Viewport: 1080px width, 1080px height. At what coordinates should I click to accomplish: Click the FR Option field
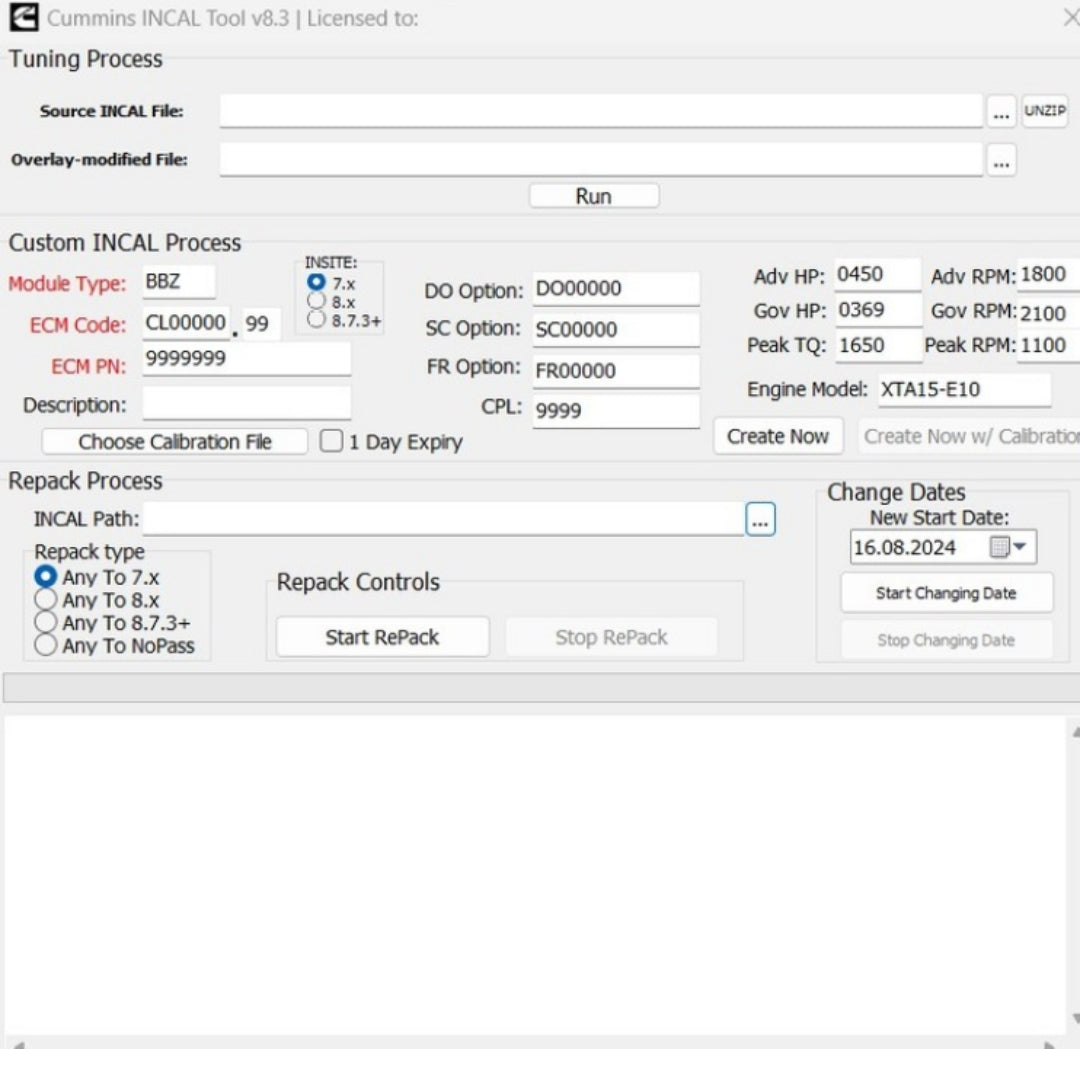click(x=616, y=371)
